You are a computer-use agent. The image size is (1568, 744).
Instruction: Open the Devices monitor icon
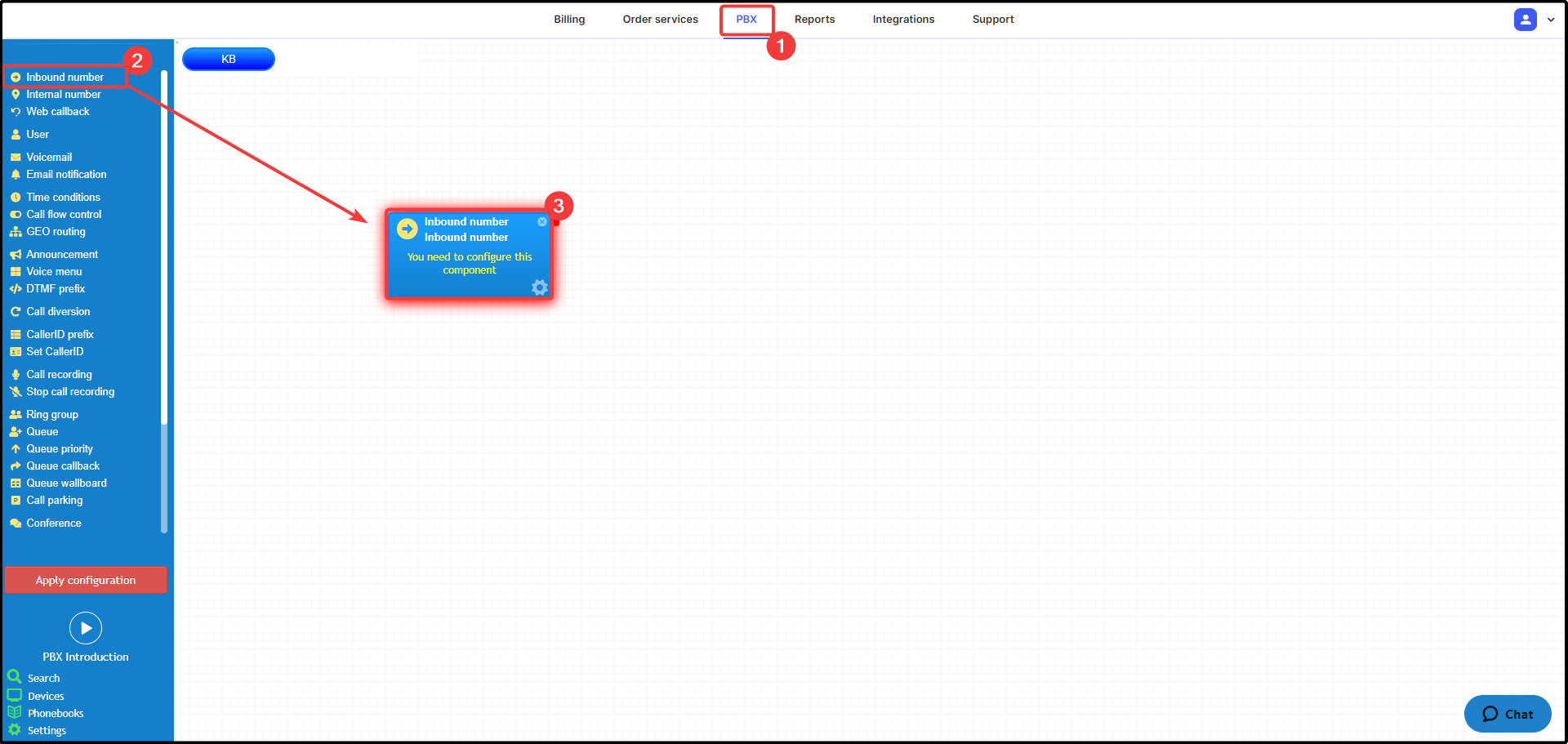tap(15, 695)
